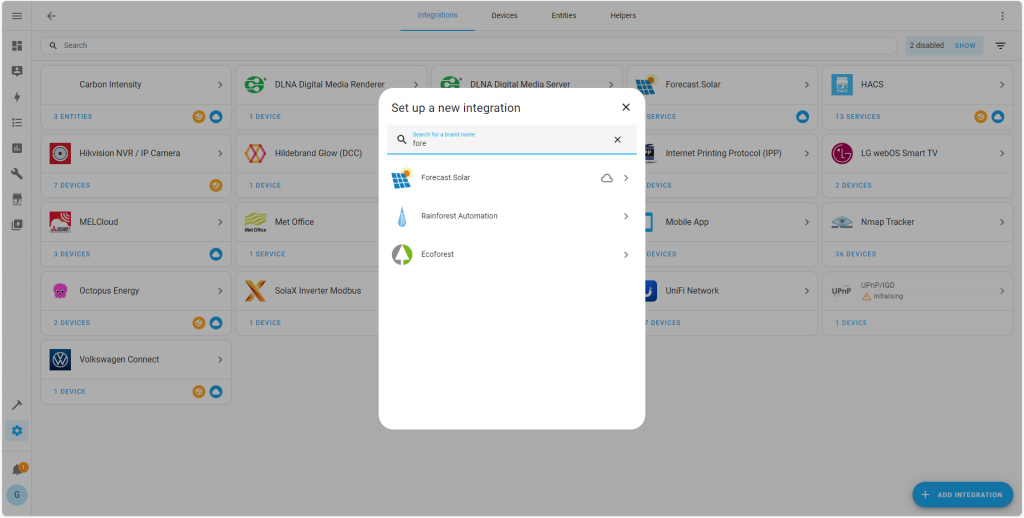Click SHOW for disabled integrations
This screenshot has height=518, width=1024.
click(x=965, y=46)
